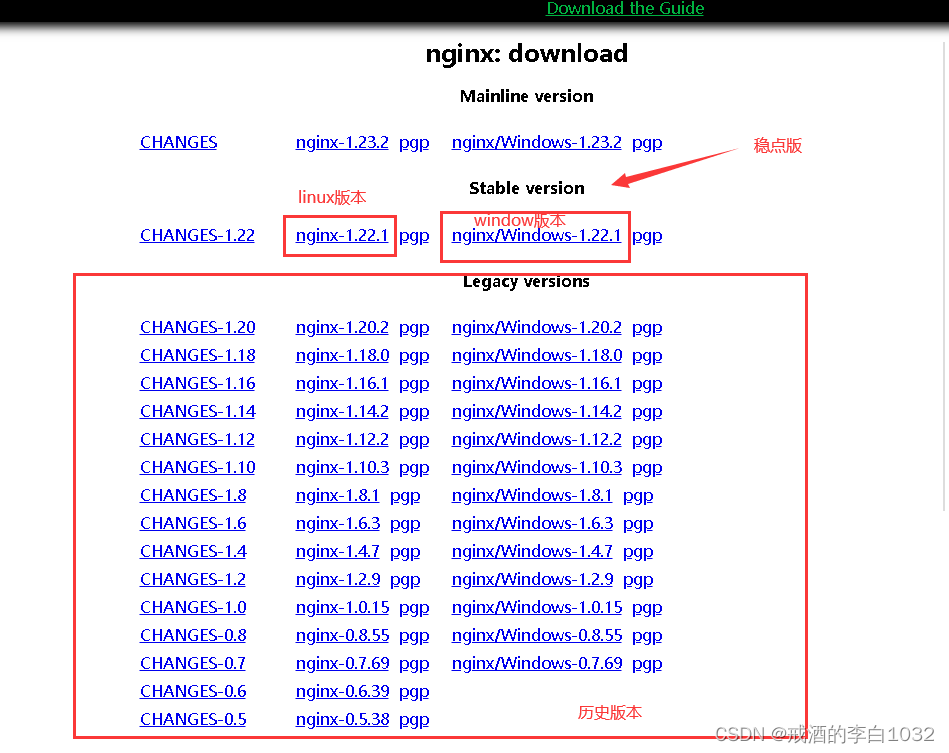This screenshot has height=753, width=949.
Task: Open the Download the Guide link
Action: [x=625, y=8]
